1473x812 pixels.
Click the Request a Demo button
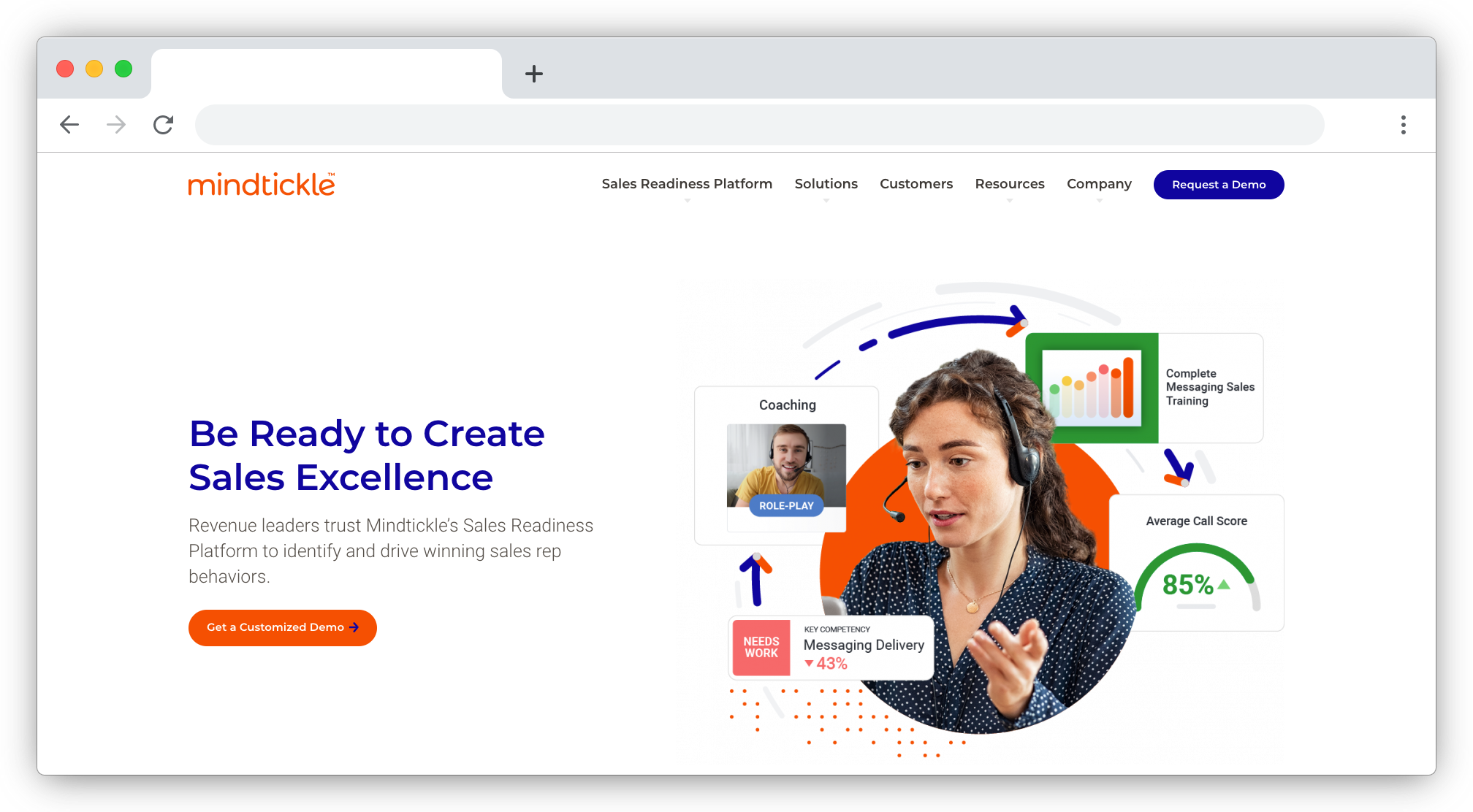[x=1218, y=184]
